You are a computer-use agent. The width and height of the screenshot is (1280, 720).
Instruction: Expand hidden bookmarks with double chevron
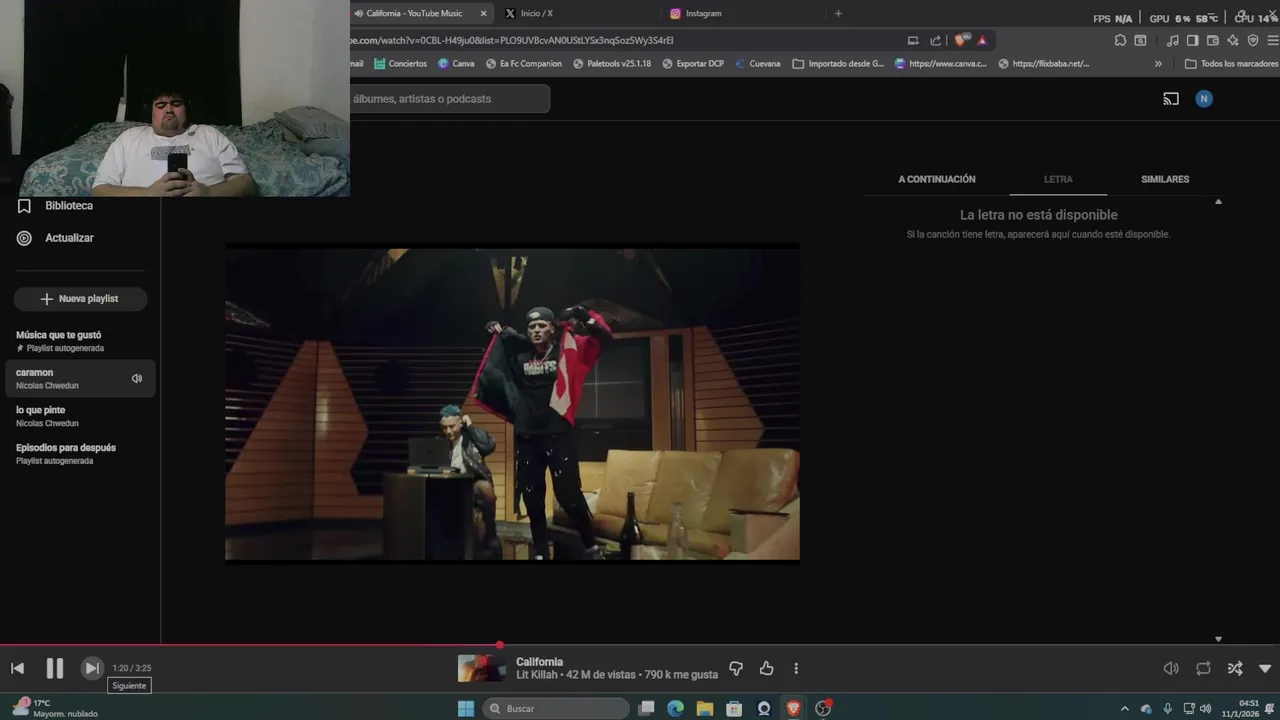(1158, 63)
